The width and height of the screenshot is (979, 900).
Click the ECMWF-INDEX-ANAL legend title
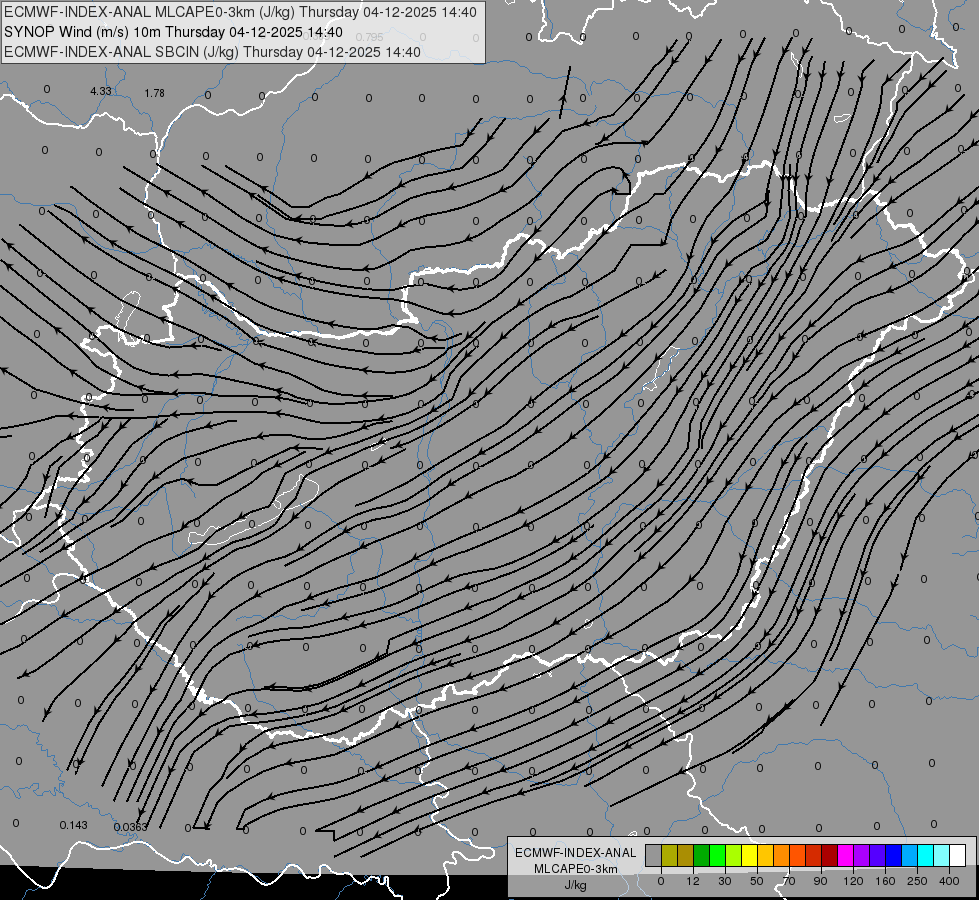pos(576,853)
